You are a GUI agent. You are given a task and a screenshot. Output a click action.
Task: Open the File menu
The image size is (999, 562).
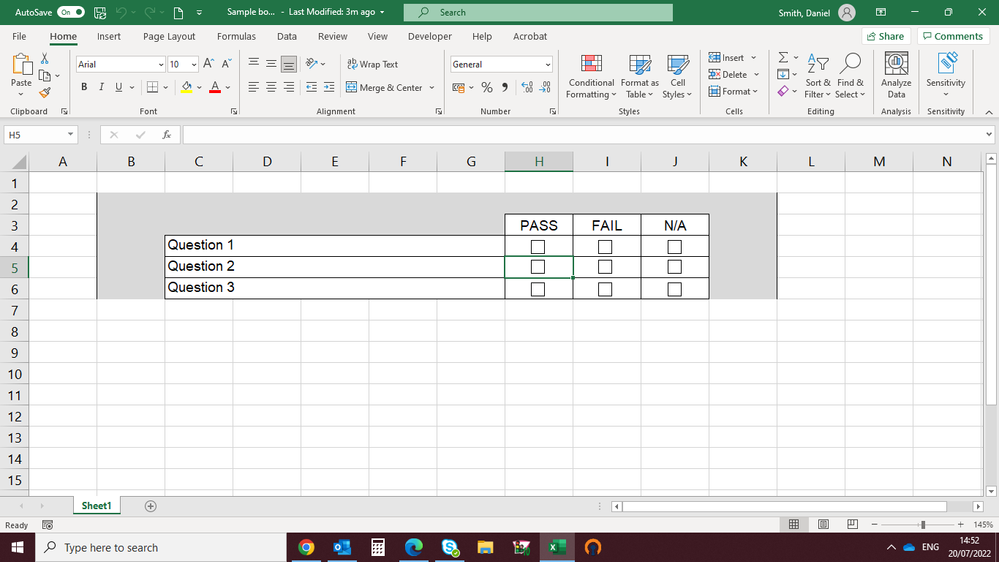click(19, 36)
